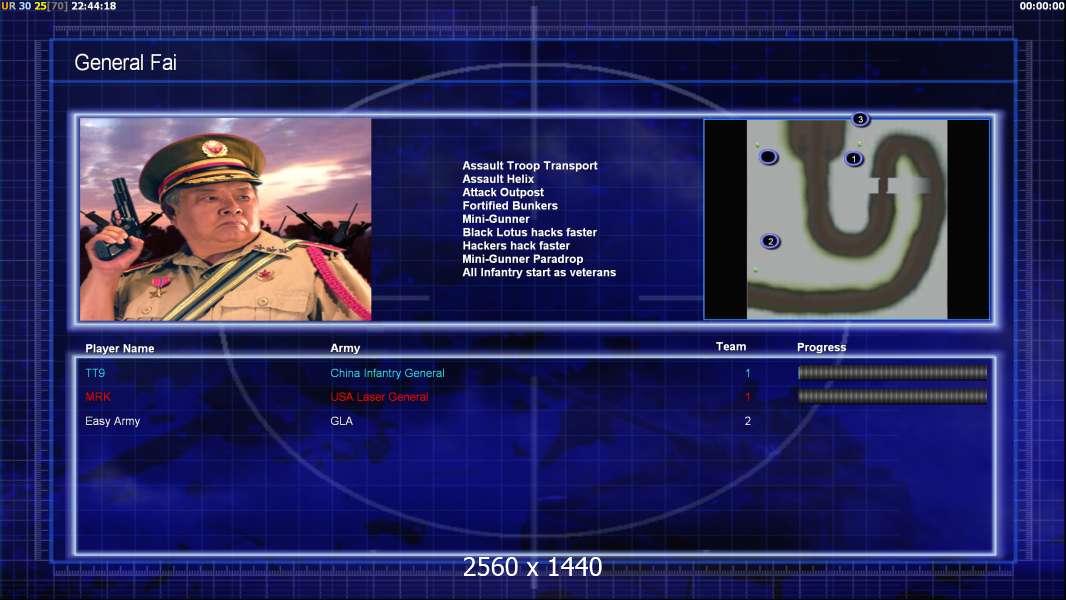This screenshot has height=600, width=1066.
Task: Select player name TT9
Action: coord(95,373)
